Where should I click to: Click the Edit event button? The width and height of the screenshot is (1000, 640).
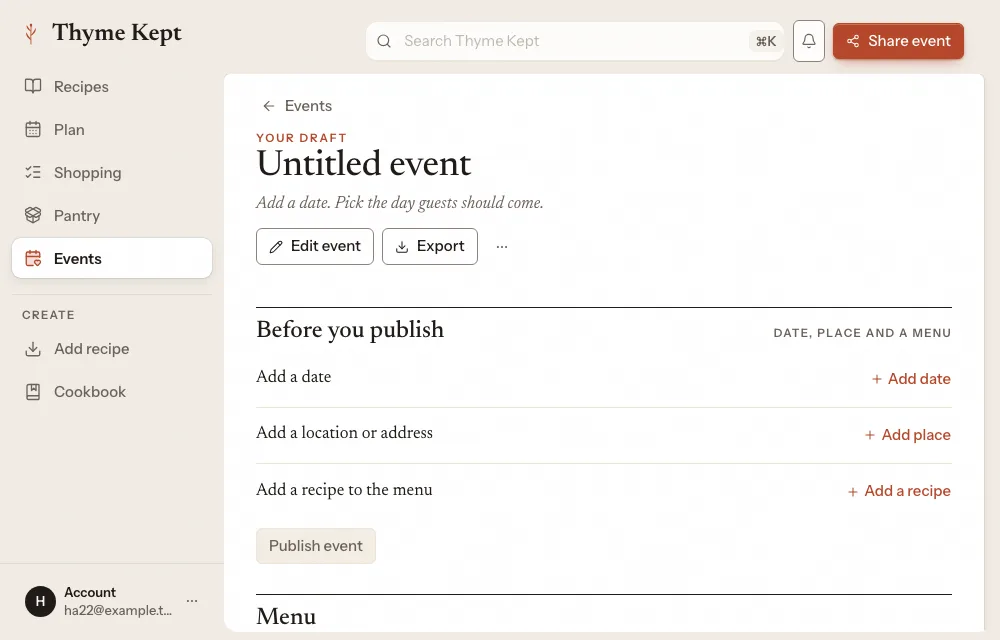click(x=314, y=246)
